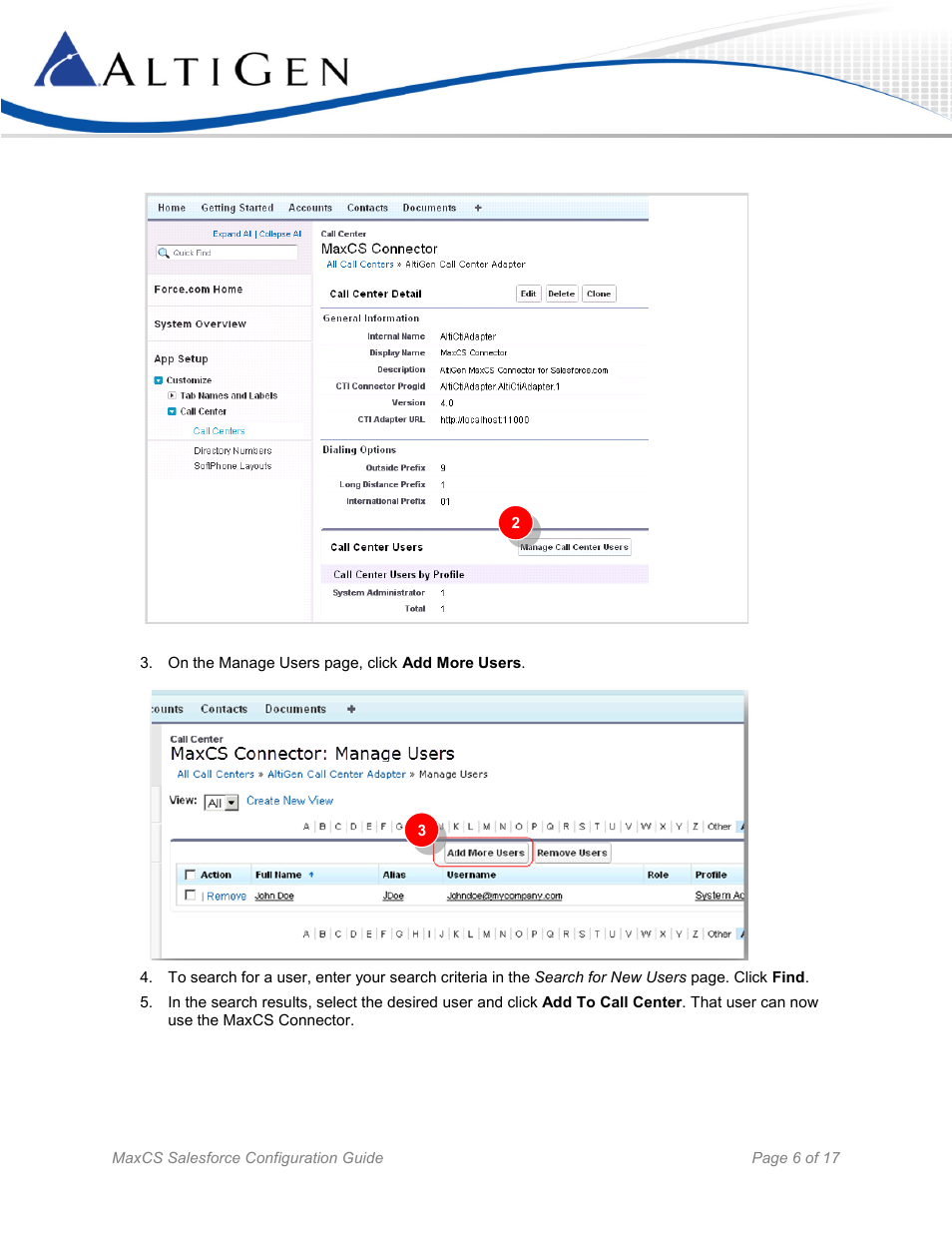Open Contacts tab on Manage Users page
952x1233 pixels.
[x=224, y=709]
